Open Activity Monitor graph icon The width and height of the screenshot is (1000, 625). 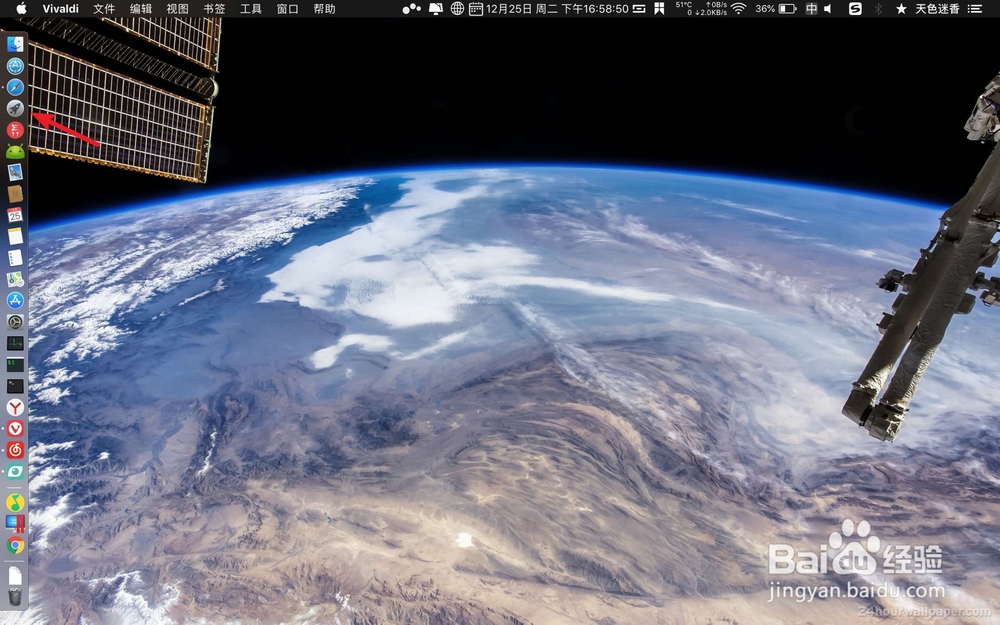point(15,343)
